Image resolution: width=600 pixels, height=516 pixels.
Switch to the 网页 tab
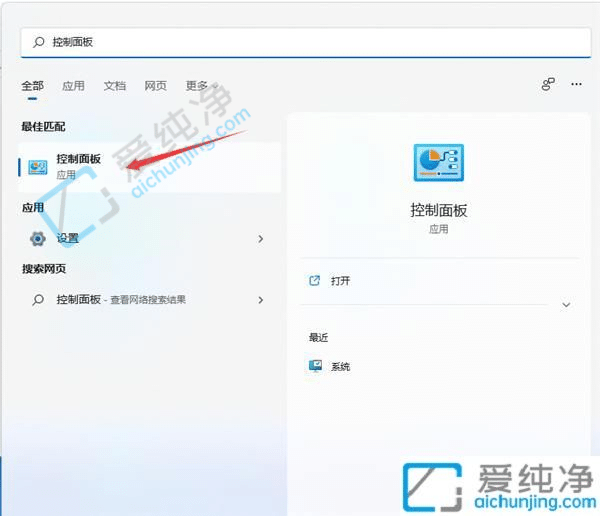pyautogui.click(x=155, y=86)
